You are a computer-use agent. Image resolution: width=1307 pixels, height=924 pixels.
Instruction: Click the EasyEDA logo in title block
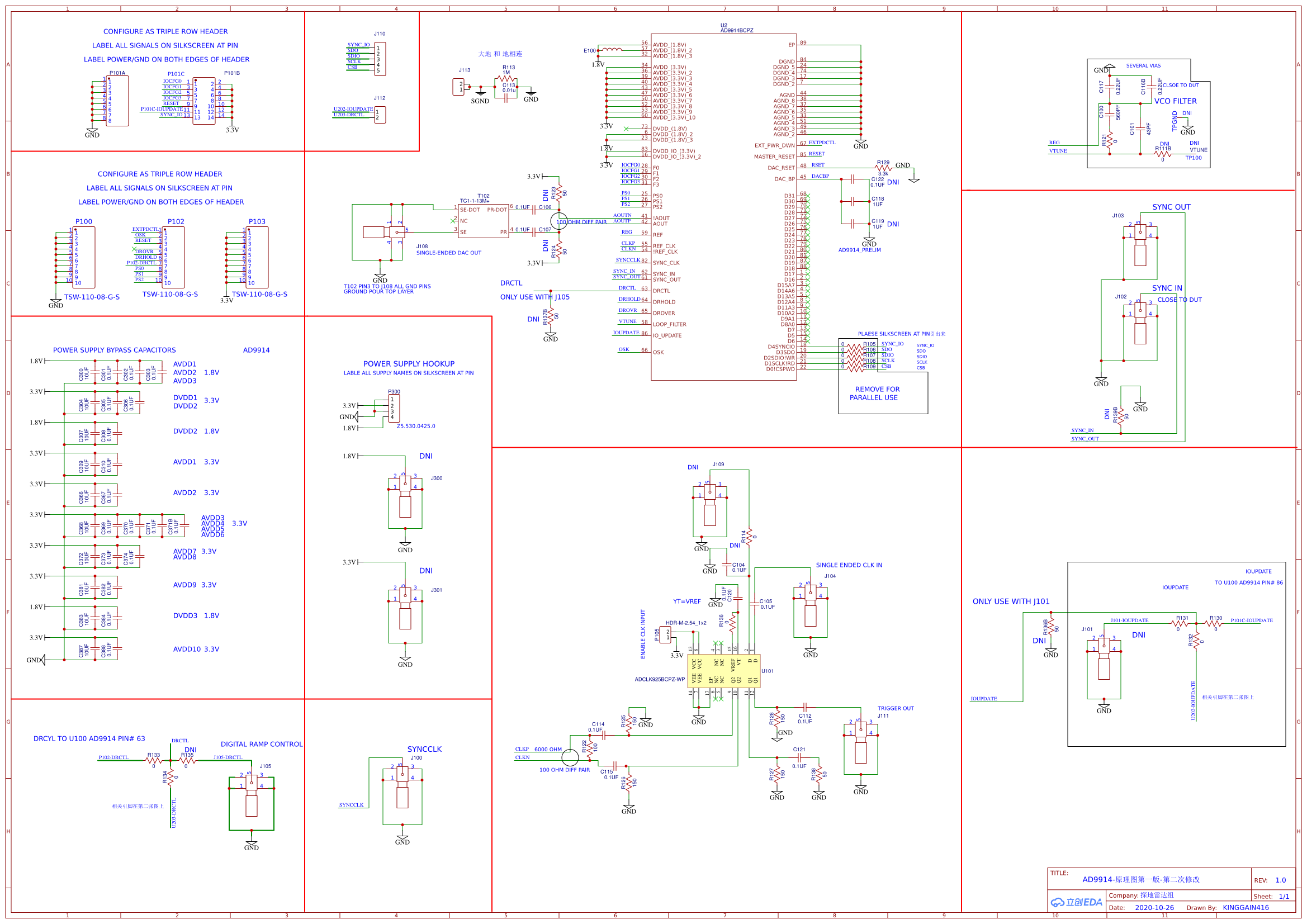click(1077, 902)
